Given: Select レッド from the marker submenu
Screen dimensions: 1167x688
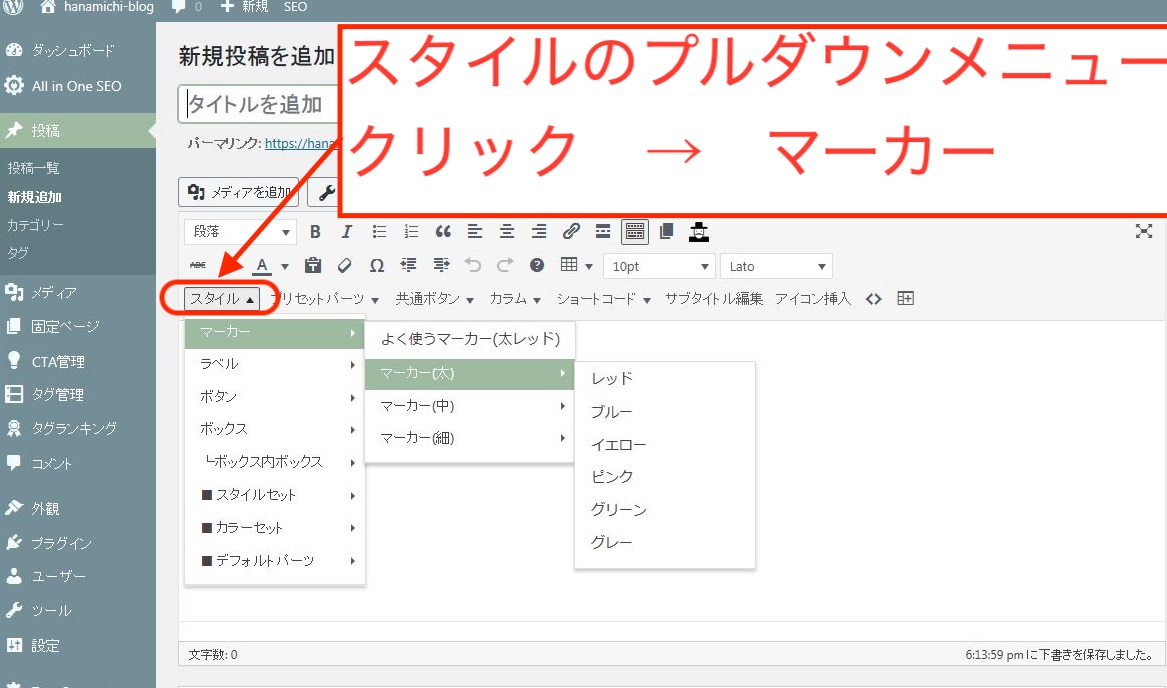Looking at the screenshot, I should tap(612, 379).
